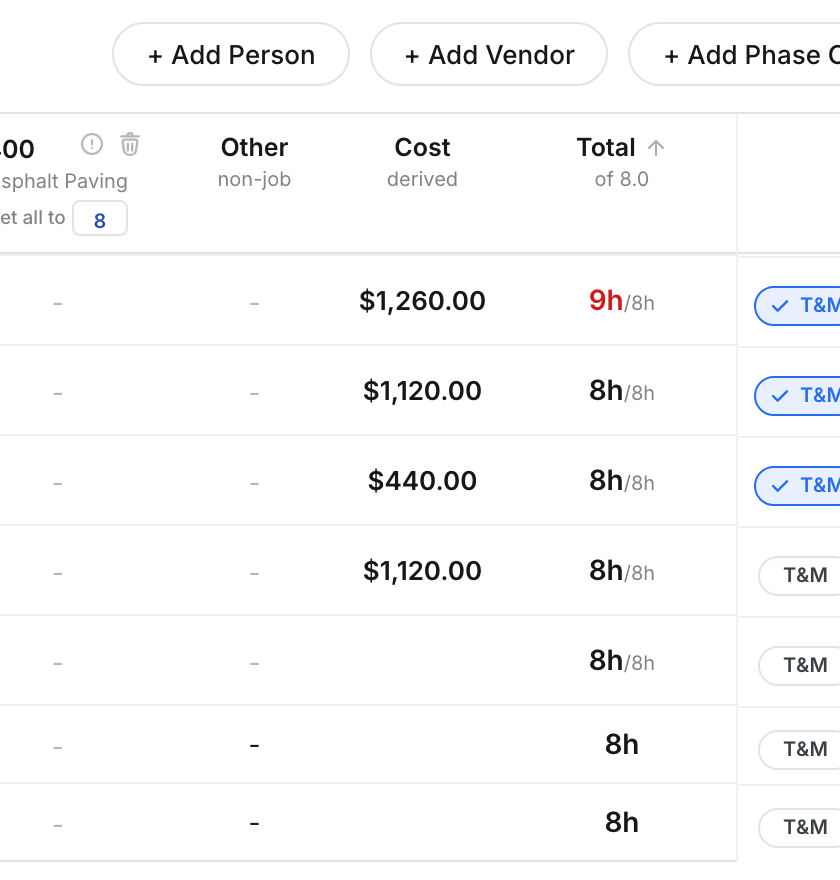This screenshot has height=880, width=840.
Task: Click the Other cell in the $1,260.00 row
Action: pos(254,304)
